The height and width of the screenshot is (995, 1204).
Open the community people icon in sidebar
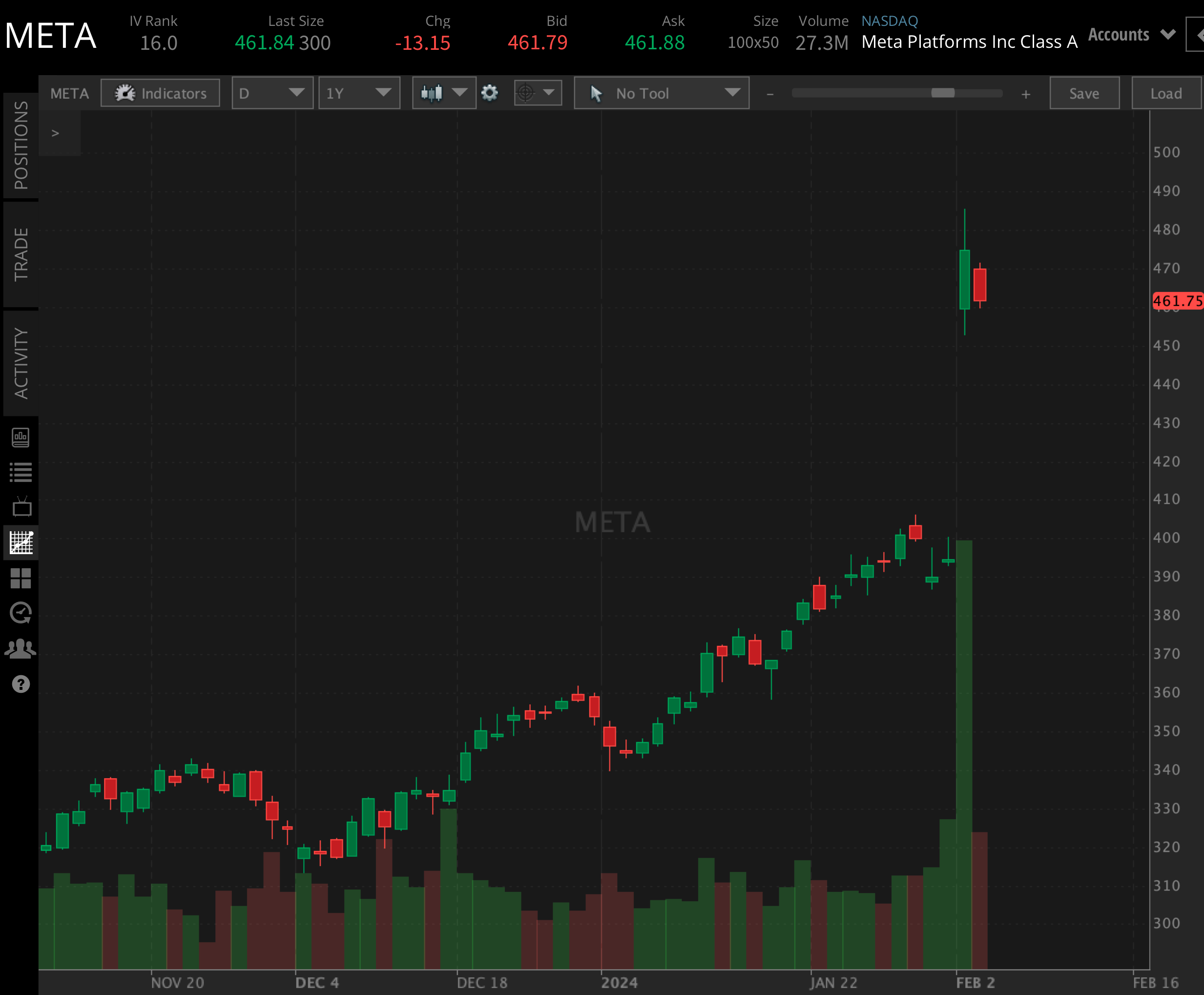coord(21,648)
